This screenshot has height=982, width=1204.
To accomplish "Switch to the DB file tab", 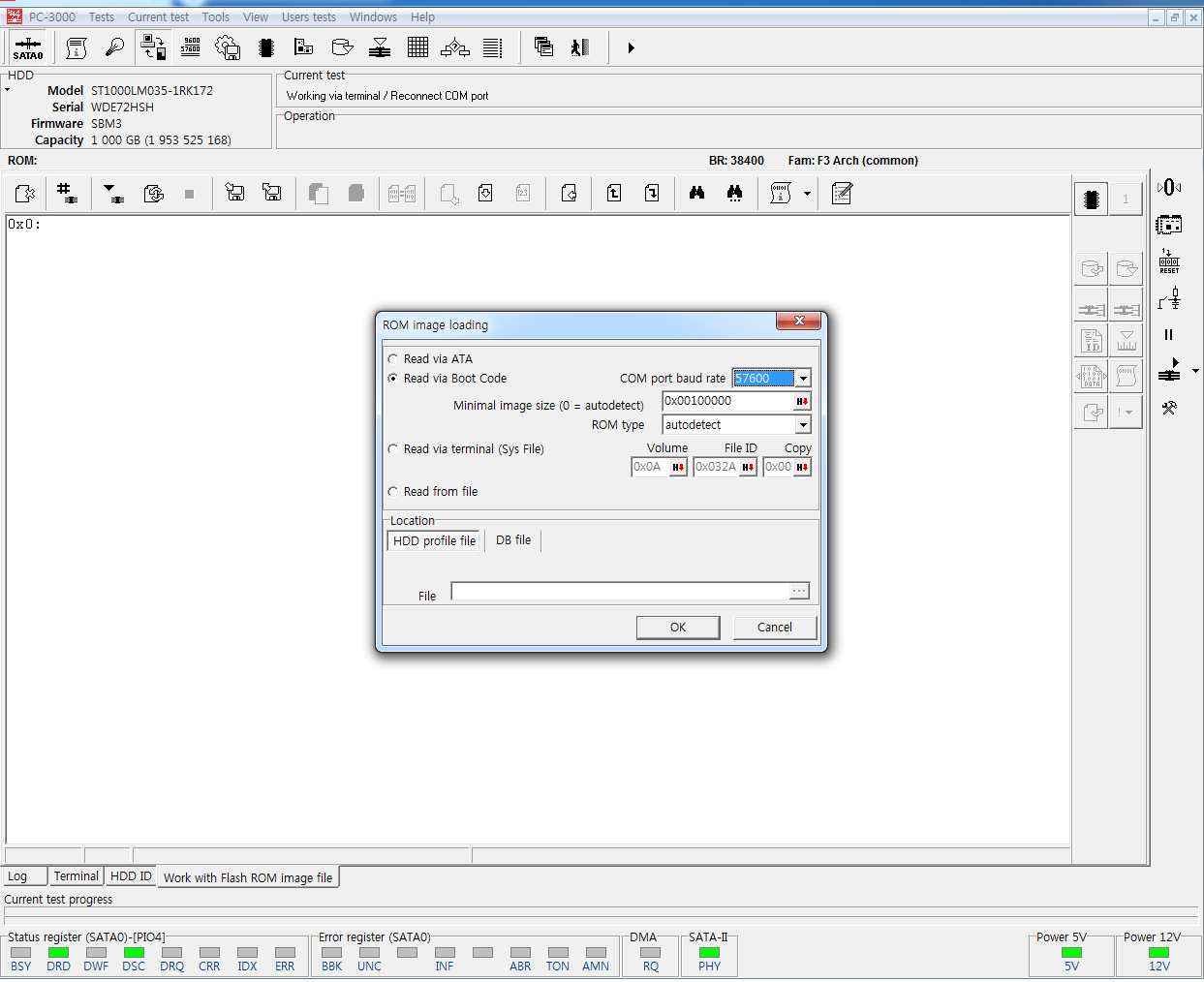I will click(x=512, y=540).
